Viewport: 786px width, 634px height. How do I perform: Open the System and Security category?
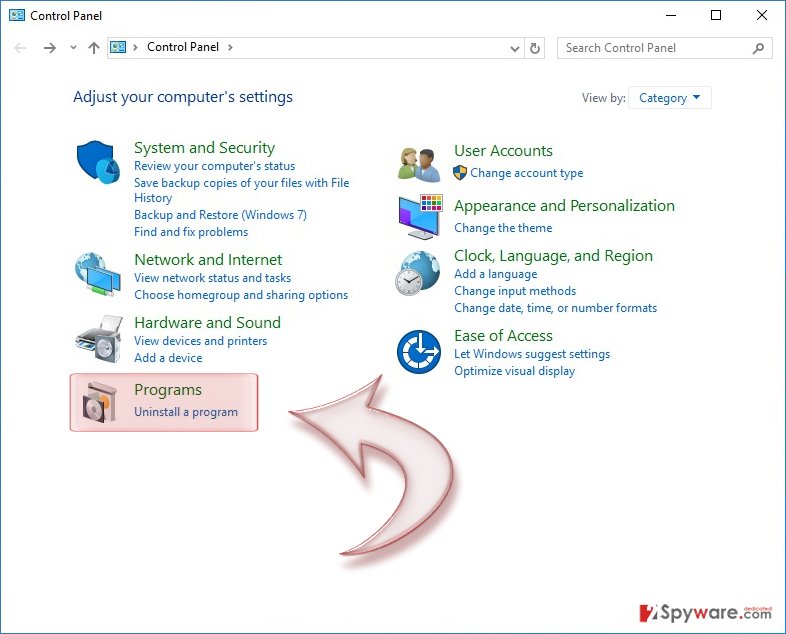[x=205, y=148]
